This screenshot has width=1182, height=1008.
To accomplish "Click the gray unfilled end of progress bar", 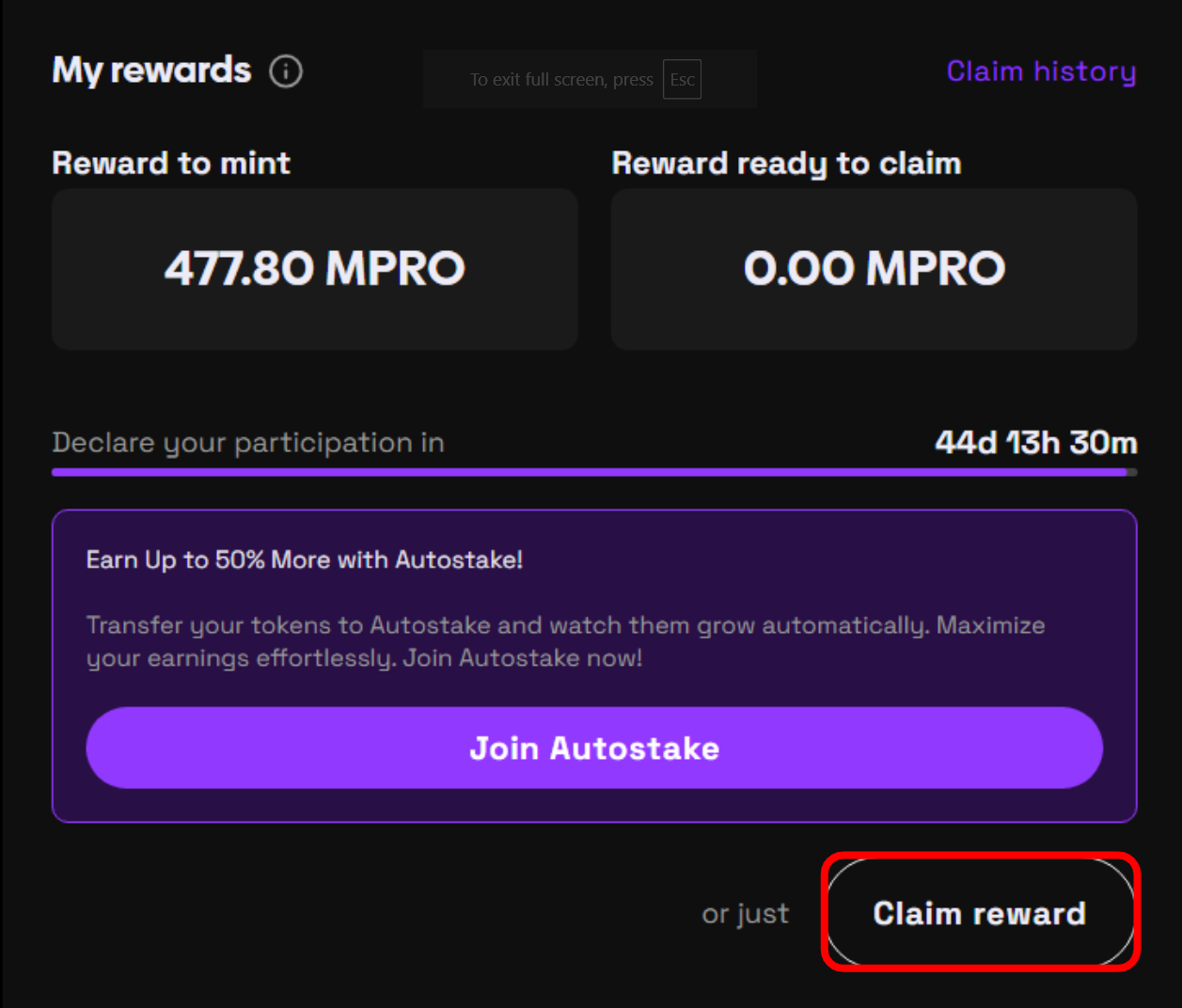I will [x=1132, y=472].
